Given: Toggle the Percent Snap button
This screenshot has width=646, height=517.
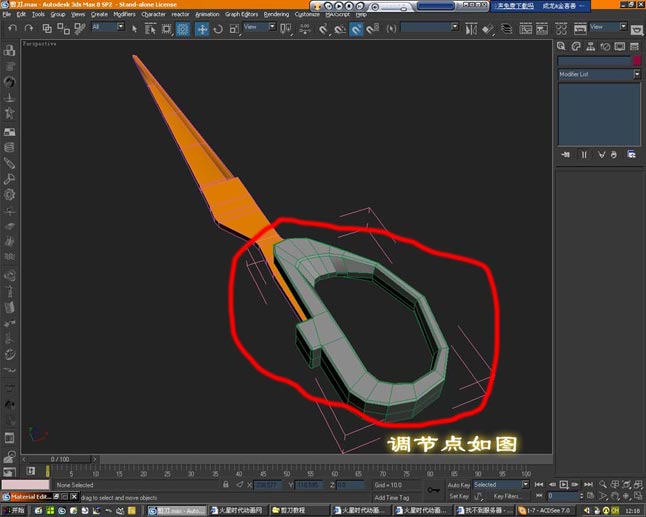Looking at the screenshot, I should [x=356, y=29].
